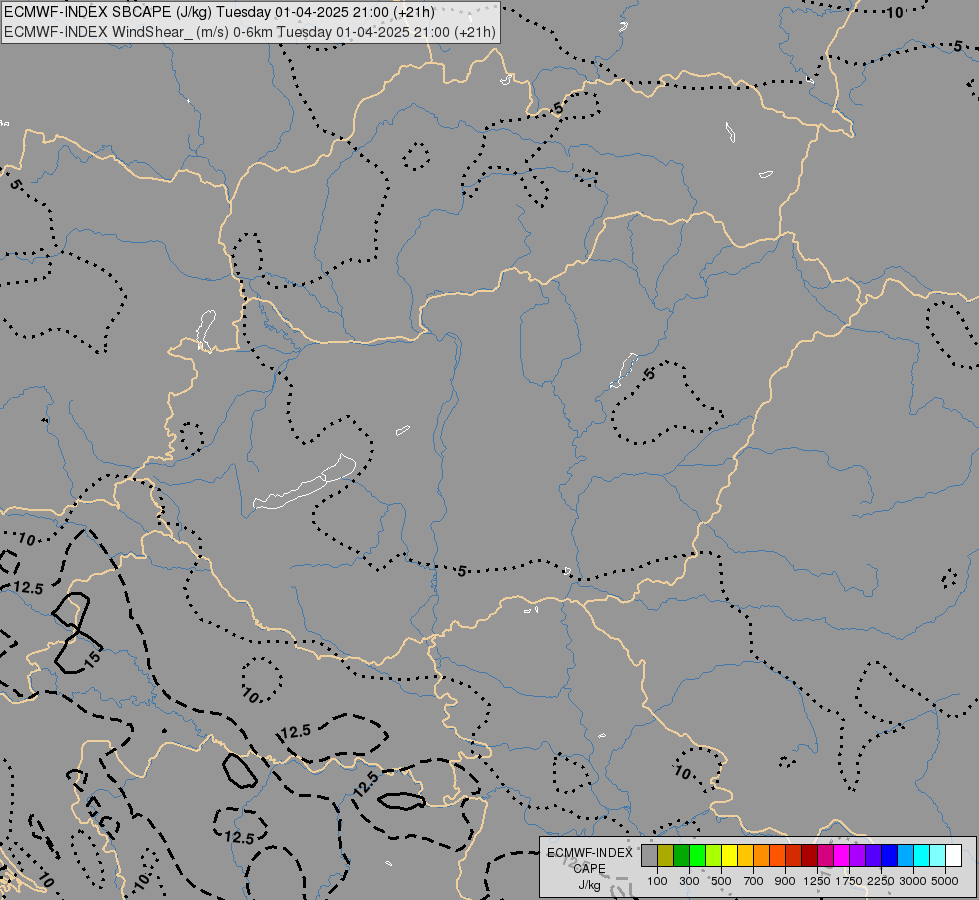Image resolution: width=979 pixels, height=900 pixels.
Task: Select the purple legend swatch
Action: 857,855
